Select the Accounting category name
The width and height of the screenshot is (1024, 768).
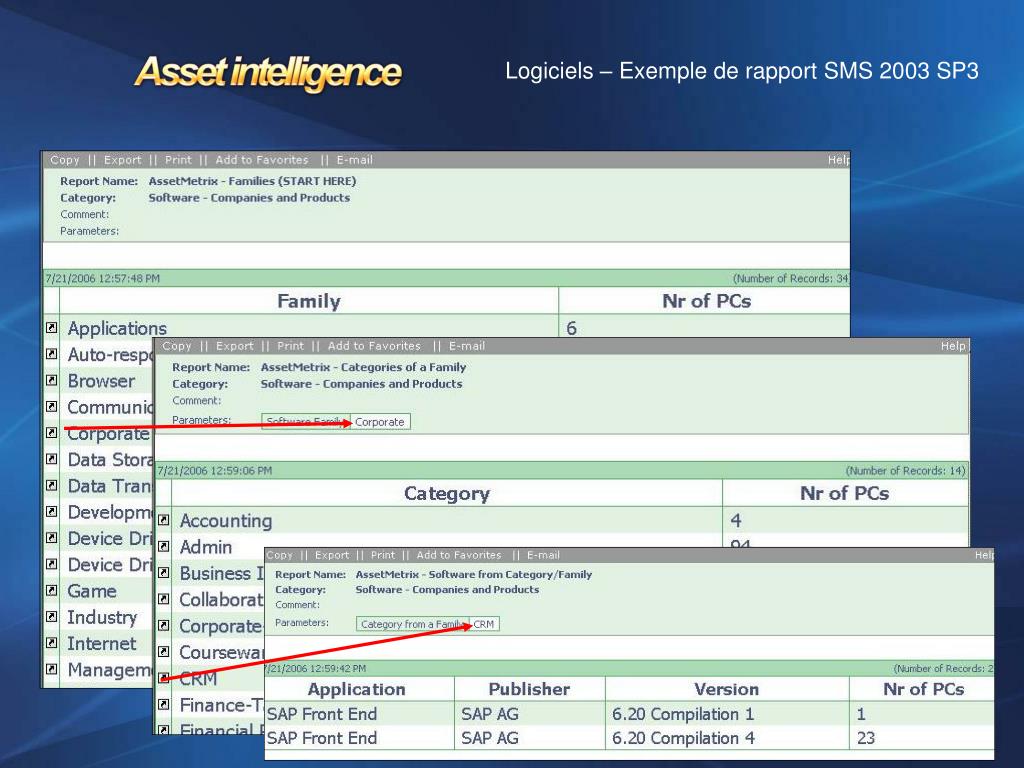[226, 520]
